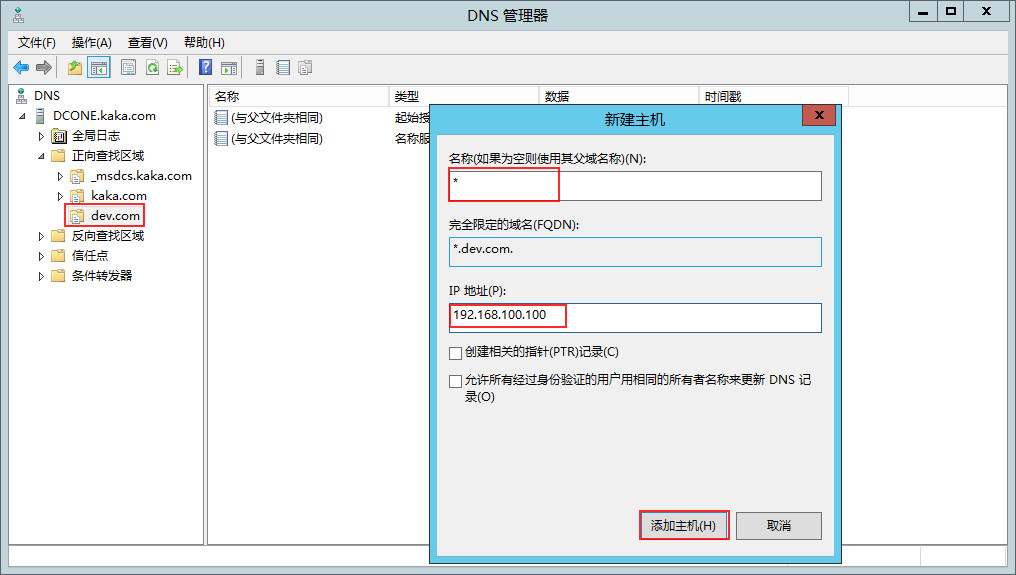Collapse the DCONE.kaka.com server node
The height and width of the screenshot is (575, 1016).
pos(23,116)
